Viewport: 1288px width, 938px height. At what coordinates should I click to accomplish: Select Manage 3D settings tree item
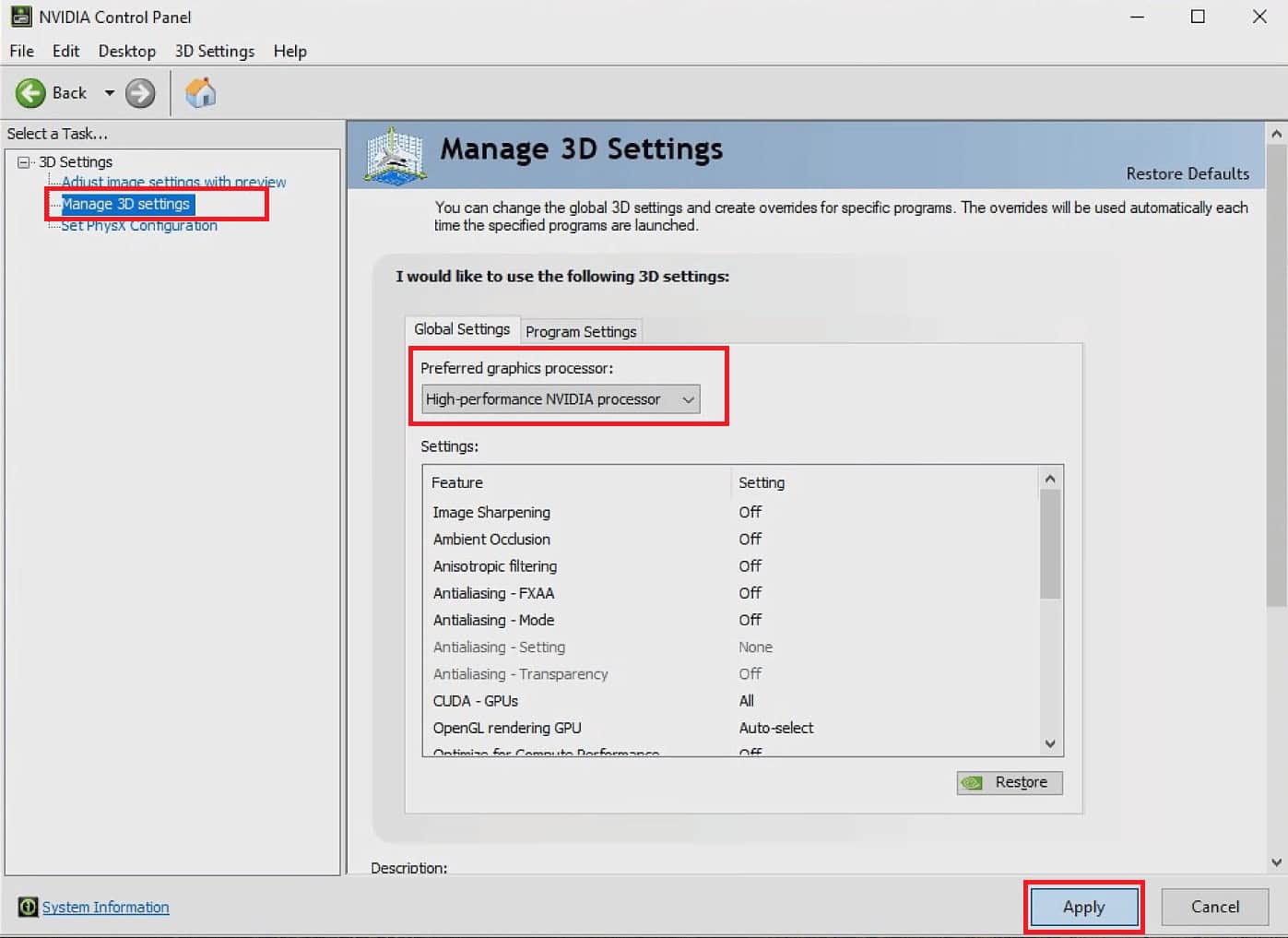125,204
